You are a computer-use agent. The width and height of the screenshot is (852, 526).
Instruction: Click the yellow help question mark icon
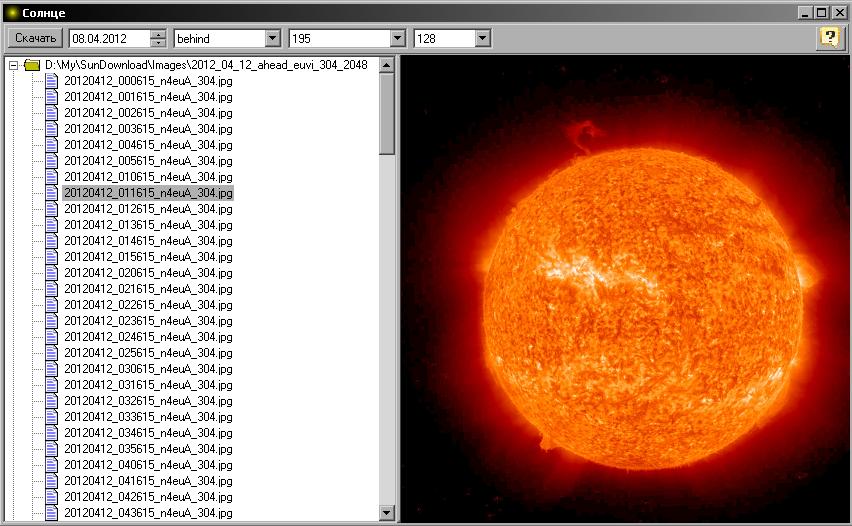click(829, 38)
